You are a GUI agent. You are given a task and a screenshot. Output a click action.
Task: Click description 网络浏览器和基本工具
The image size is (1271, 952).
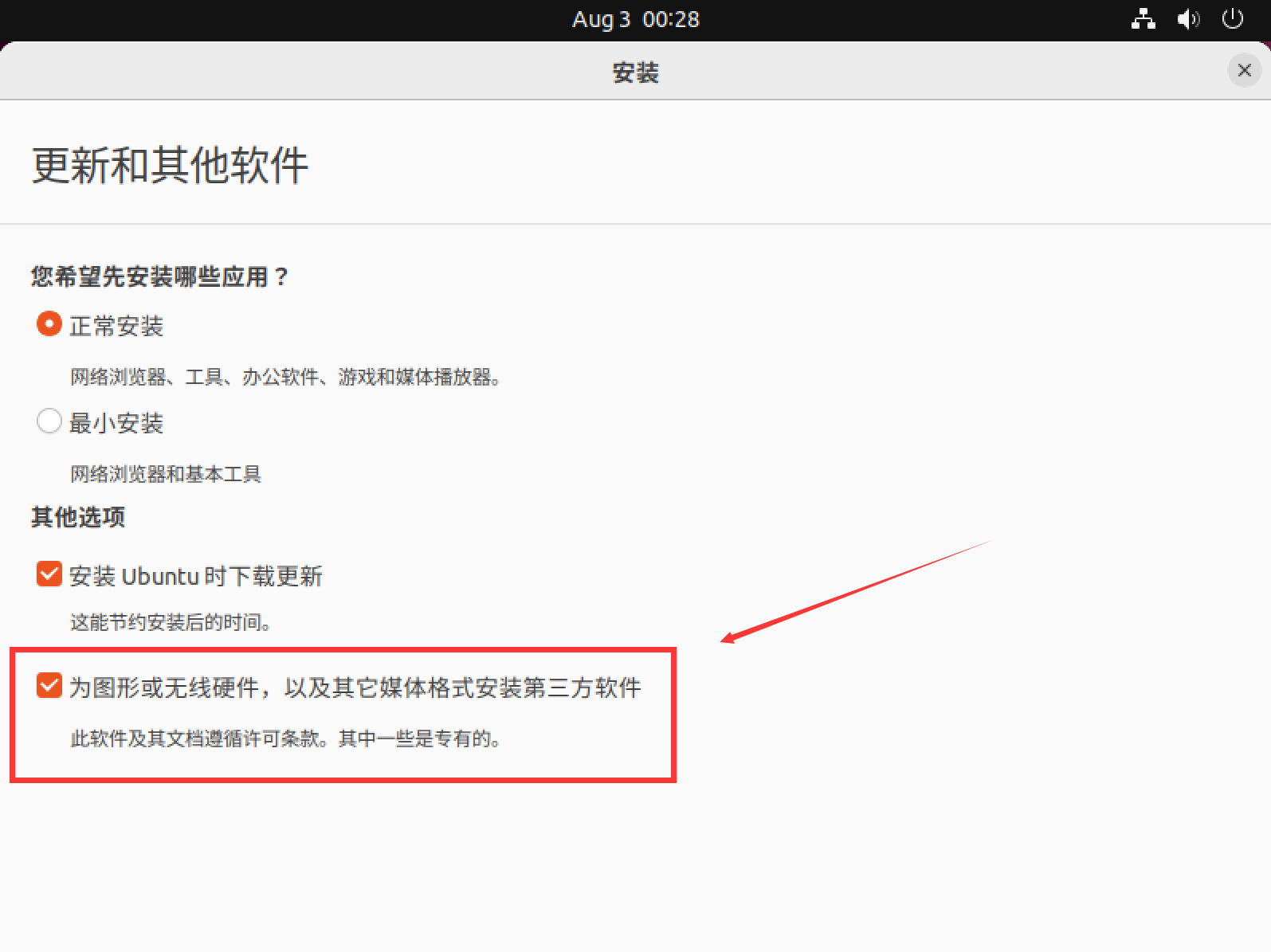tap(166, 474)
